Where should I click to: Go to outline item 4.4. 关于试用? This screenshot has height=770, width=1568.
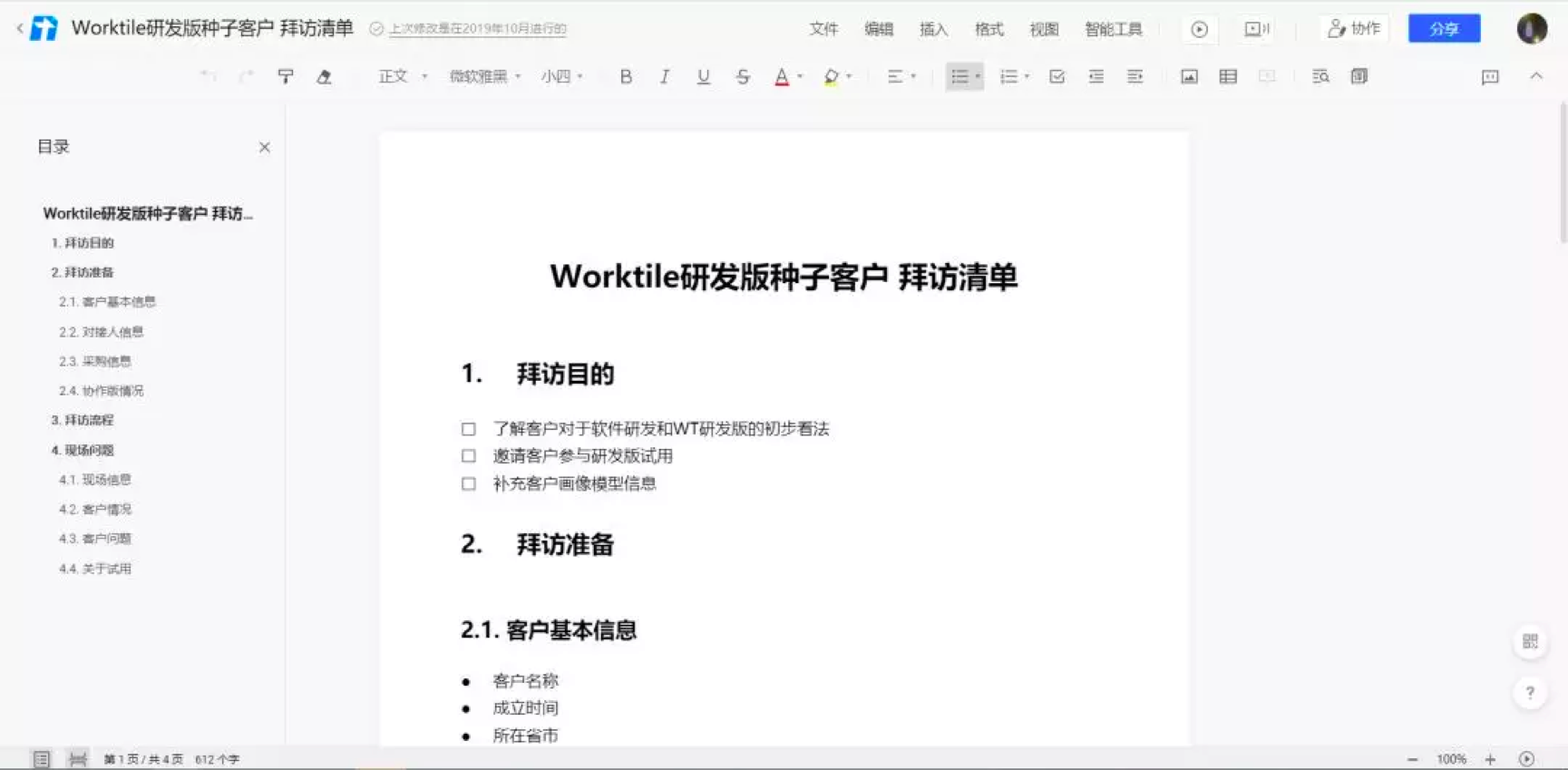tap(95, 569)
